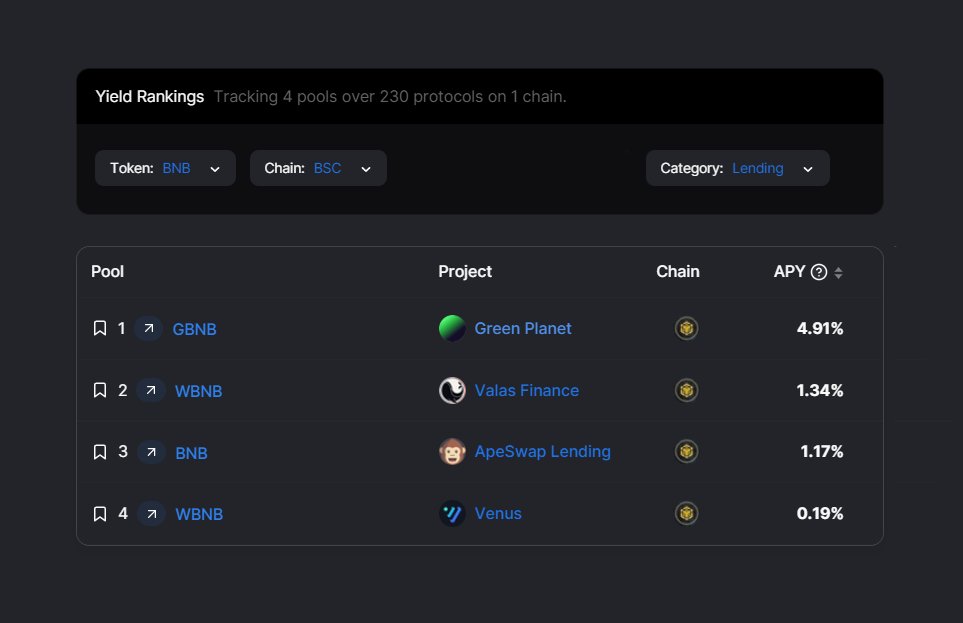The image size is (963, 623).
Task: Click BSC chain icon in Green Planet row
Action: point(686,328)
